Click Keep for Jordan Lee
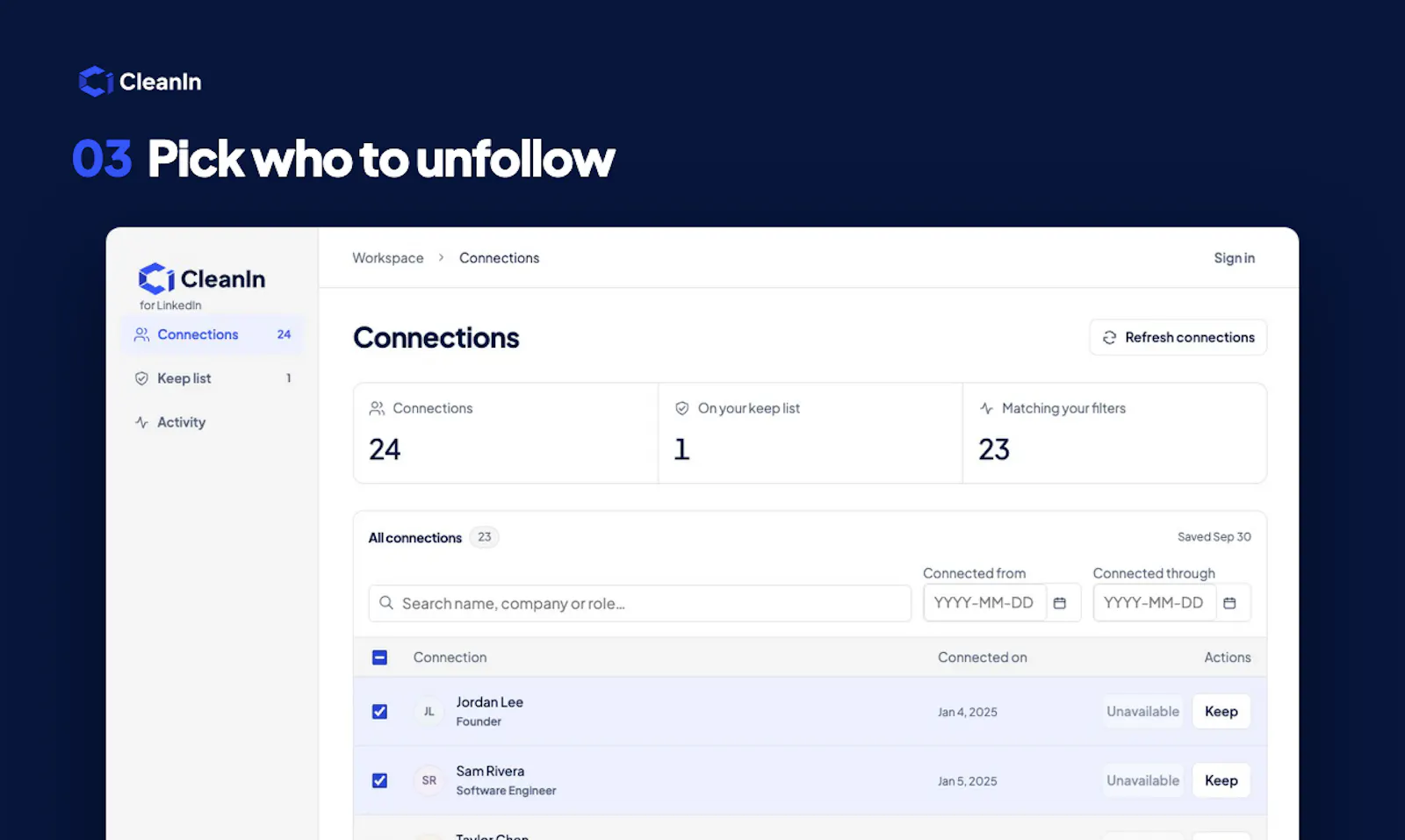Screen dimensions: 1405x840 pos(1221,712)
